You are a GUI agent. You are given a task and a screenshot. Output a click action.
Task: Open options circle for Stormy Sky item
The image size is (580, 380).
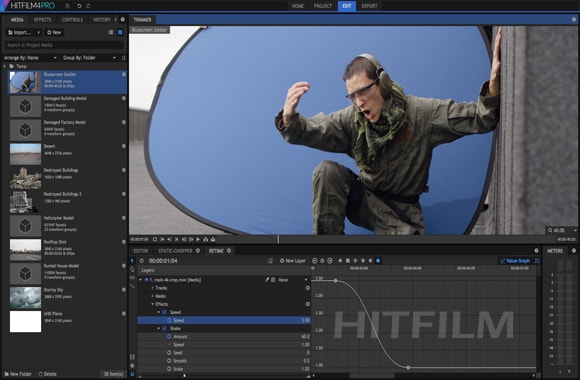(x=124, y=290)
